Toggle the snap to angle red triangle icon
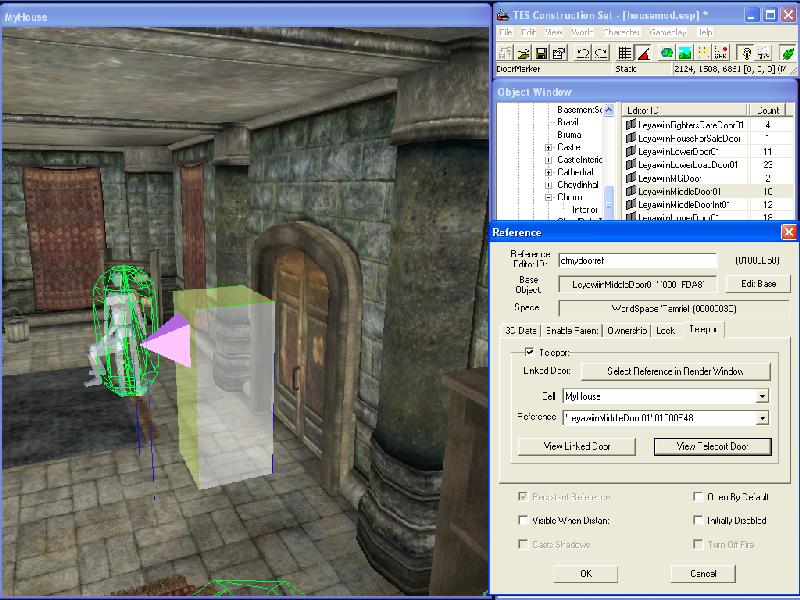This screenshot has height=600, width=800. [x=643, y=53]
